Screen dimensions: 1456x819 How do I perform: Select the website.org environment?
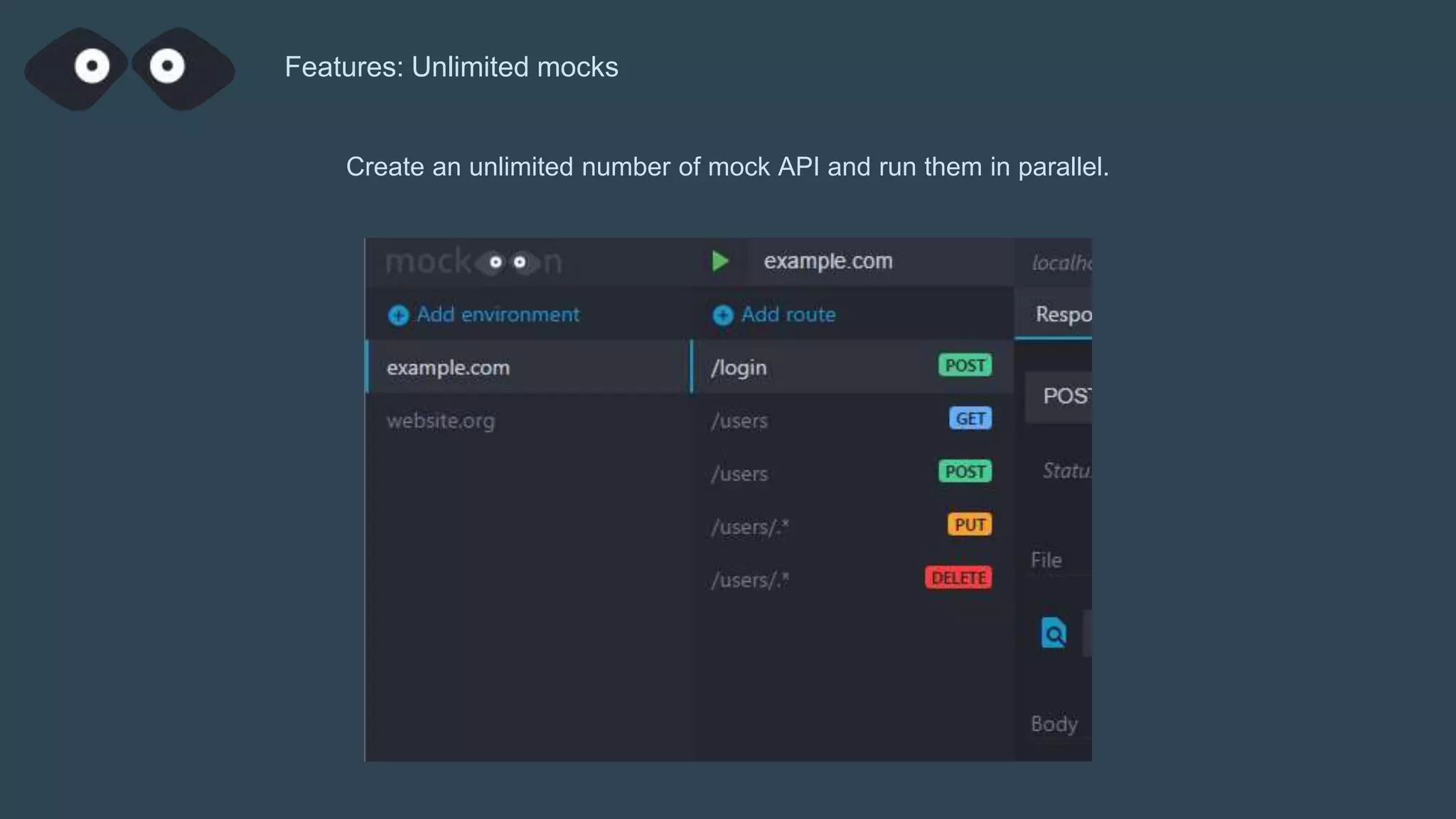[441, 421]
